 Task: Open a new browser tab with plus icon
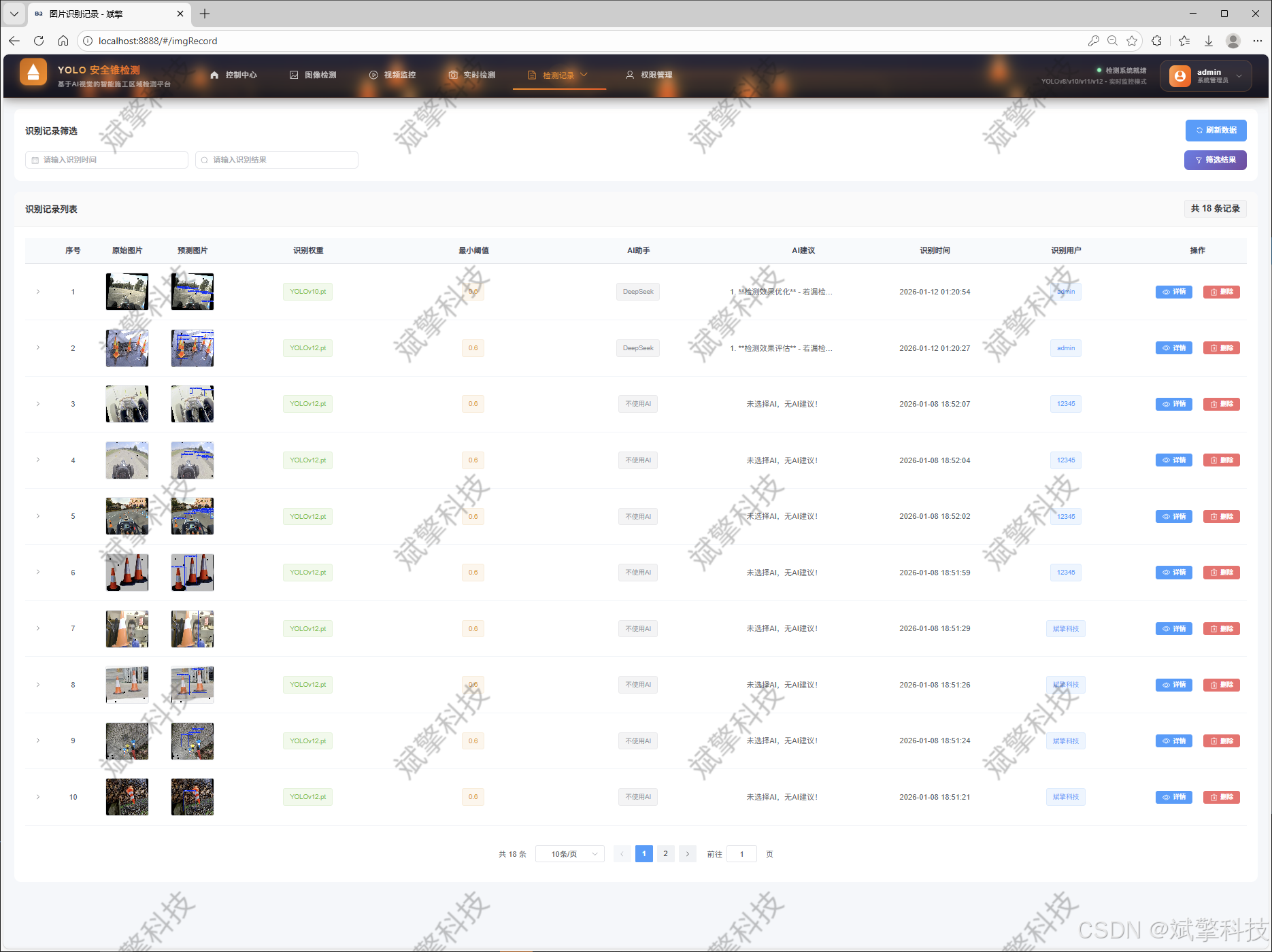[x=205, y=14]
